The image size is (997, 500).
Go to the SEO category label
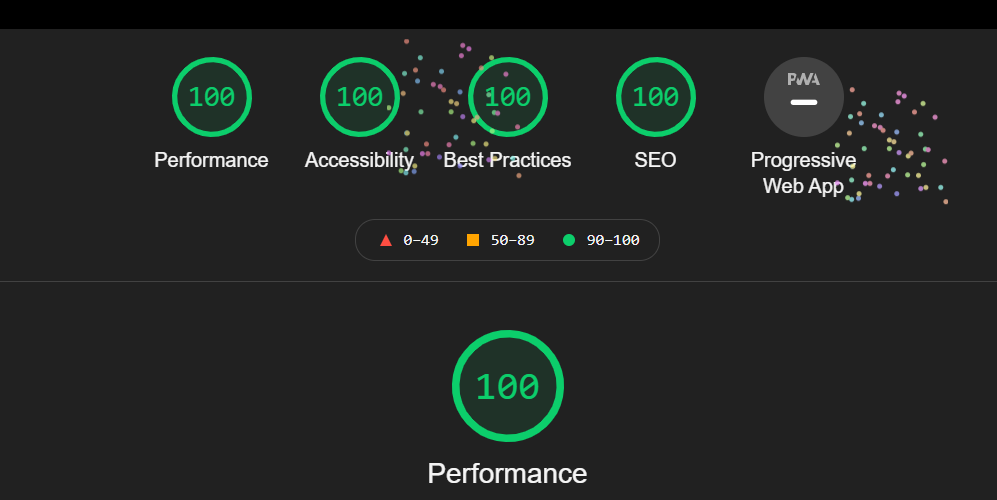655,160
